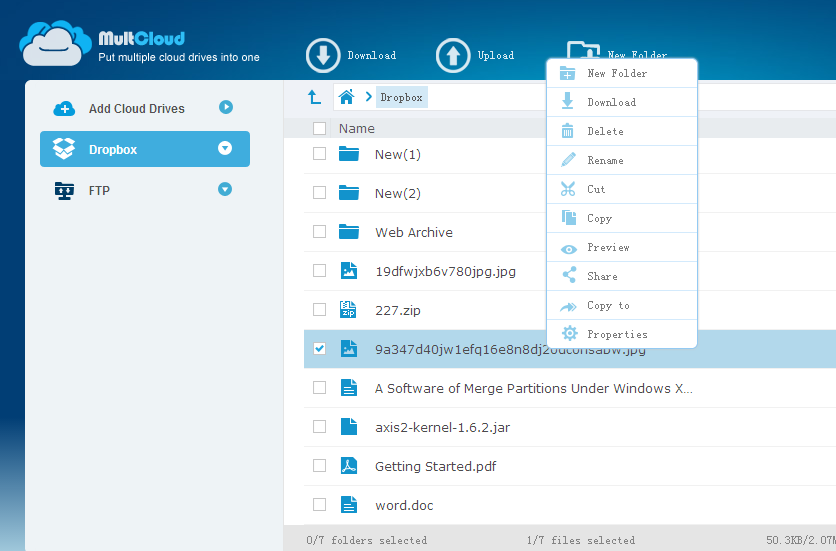The image size is (836, 551).
Task: Uncheck the selected 9a347d40jw1 image file
Action: click(x=319, y=349)
